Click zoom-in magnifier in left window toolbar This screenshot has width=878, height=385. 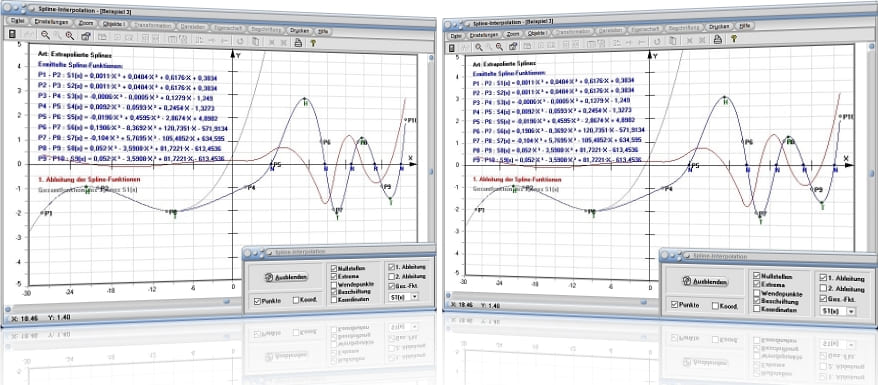point(45,35)
